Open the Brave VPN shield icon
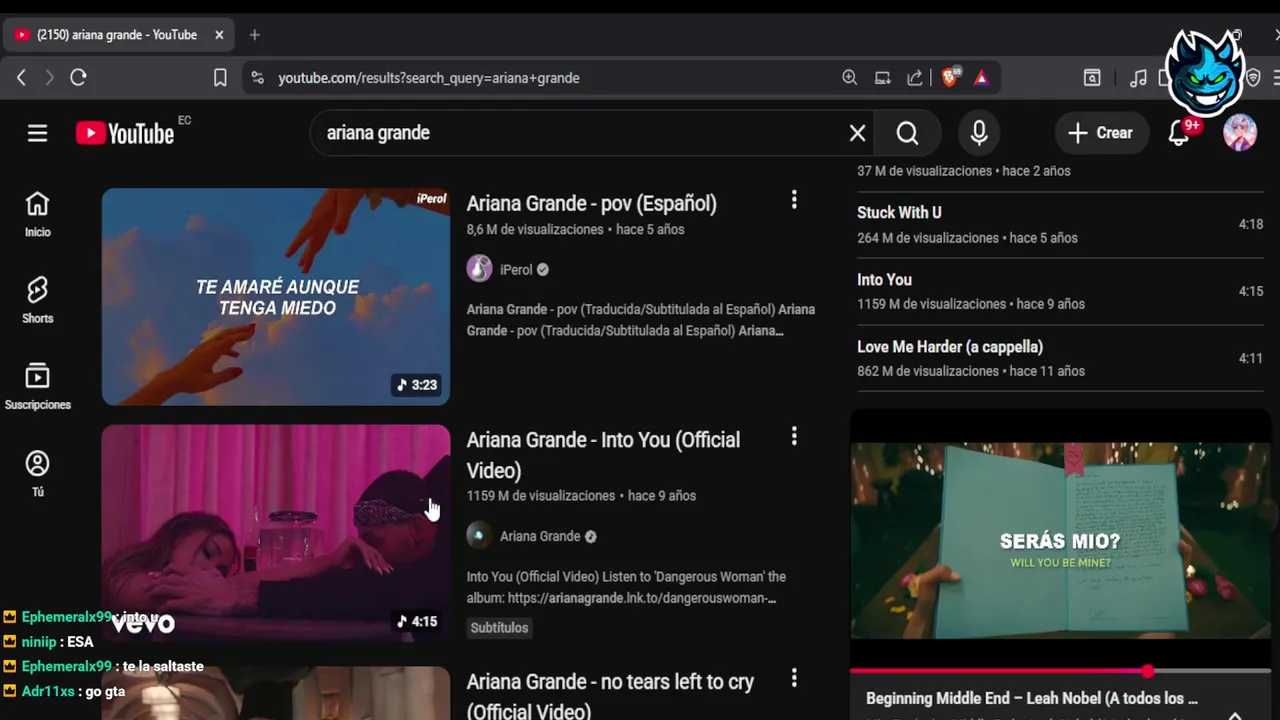1280x720 pixels. 1253,77
